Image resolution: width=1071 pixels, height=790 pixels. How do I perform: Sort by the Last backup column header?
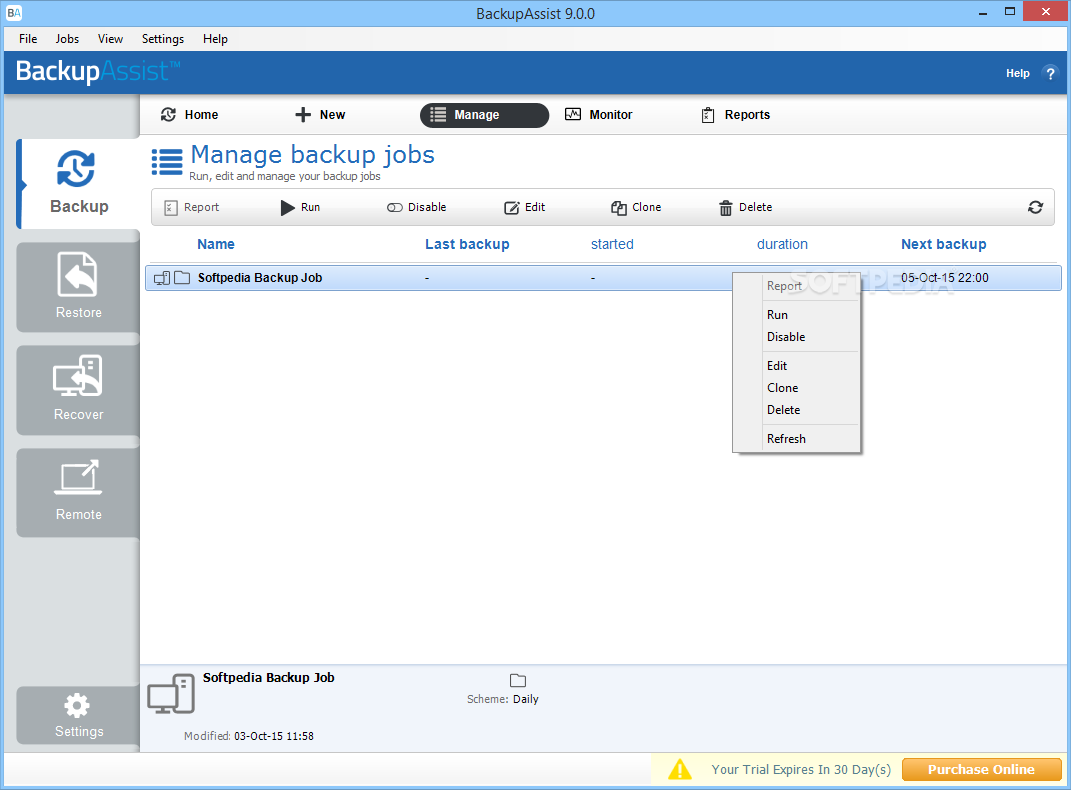[x=467, y=244]
